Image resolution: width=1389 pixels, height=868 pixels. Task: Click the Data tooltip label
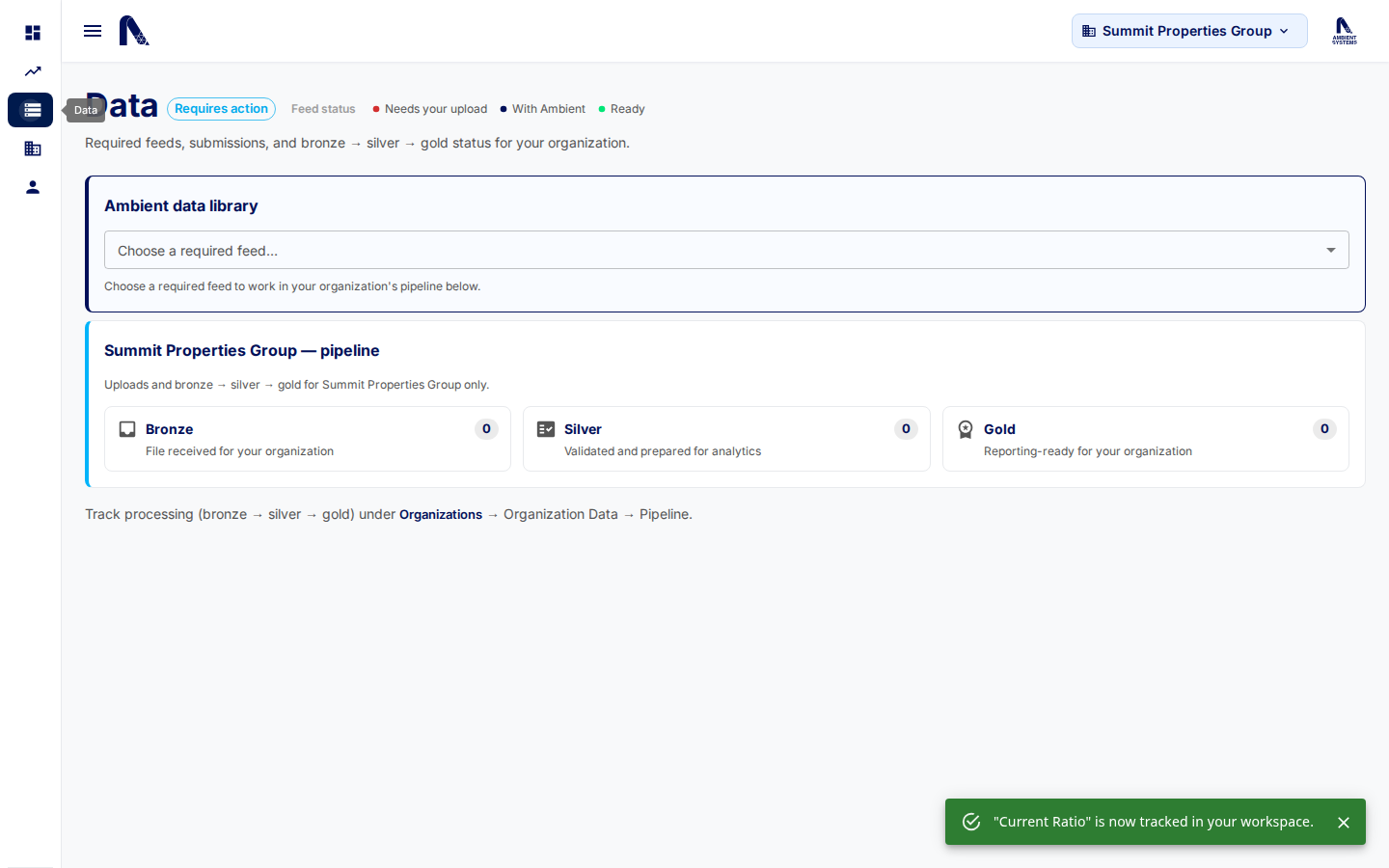tap(86, 110)
